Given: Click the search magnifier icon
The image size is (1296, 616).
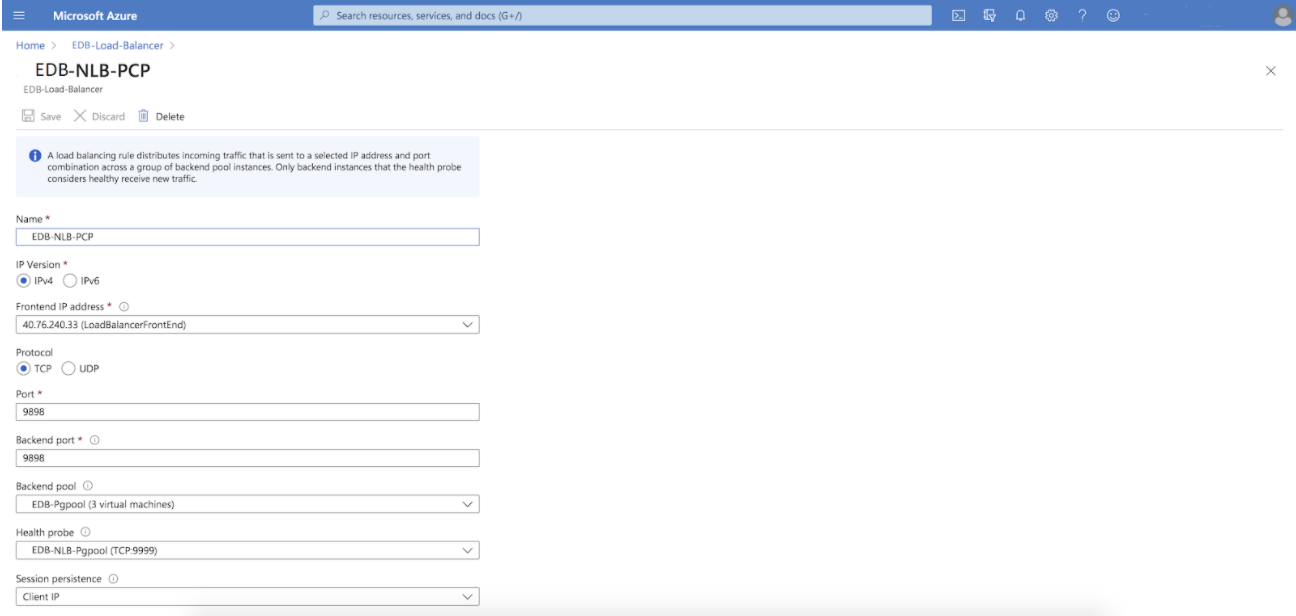Looking at the screenshot, I should click(x=325, y=15).
